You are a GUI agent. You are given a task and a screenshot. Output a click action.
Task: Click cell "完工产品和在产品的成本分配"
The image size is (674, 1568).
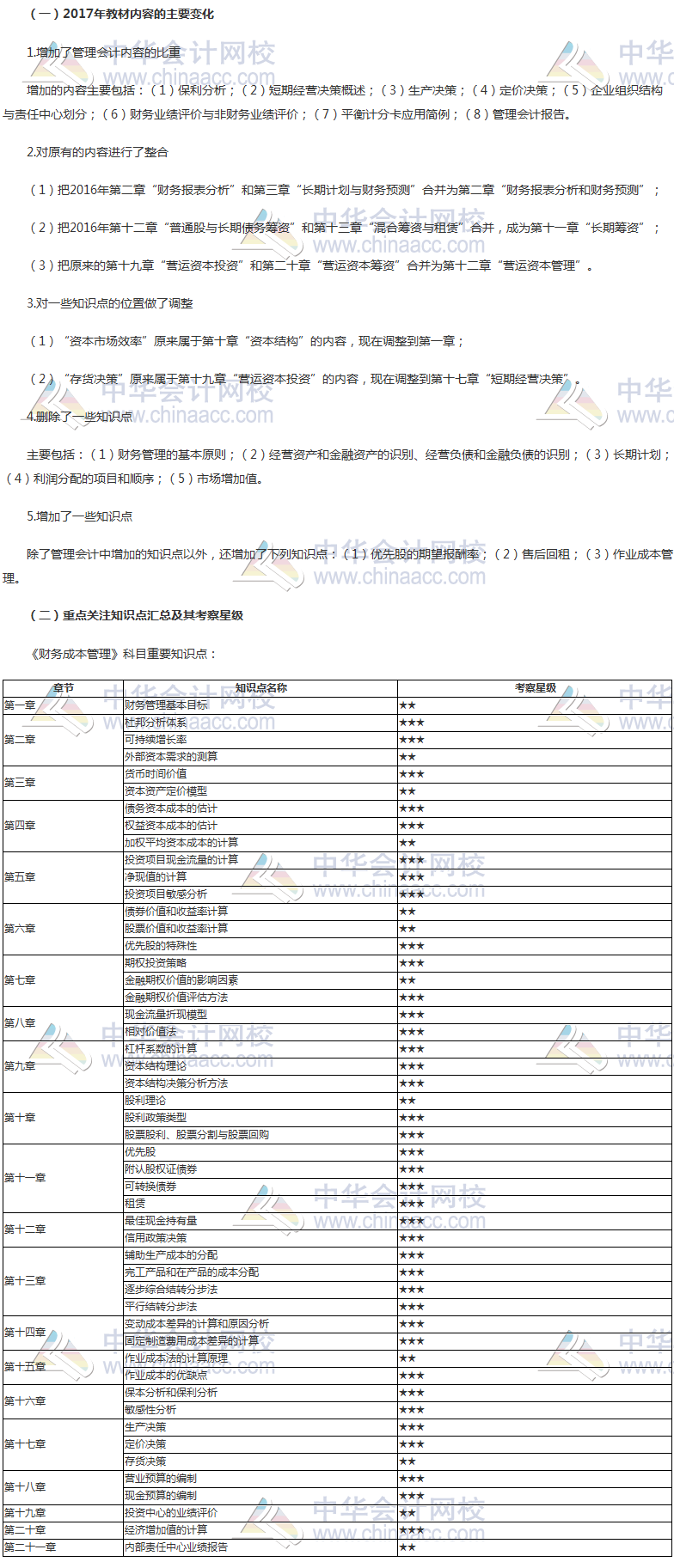pos(260,1272)
